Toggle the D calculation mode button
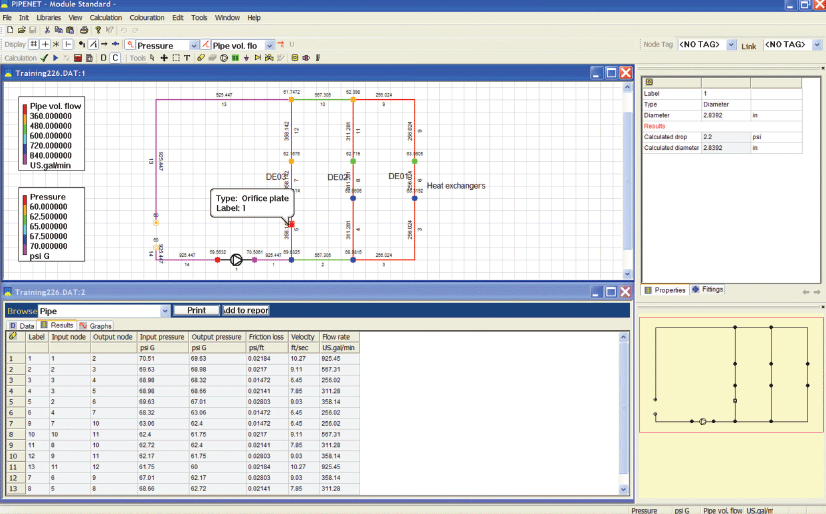 click(103, 58)
